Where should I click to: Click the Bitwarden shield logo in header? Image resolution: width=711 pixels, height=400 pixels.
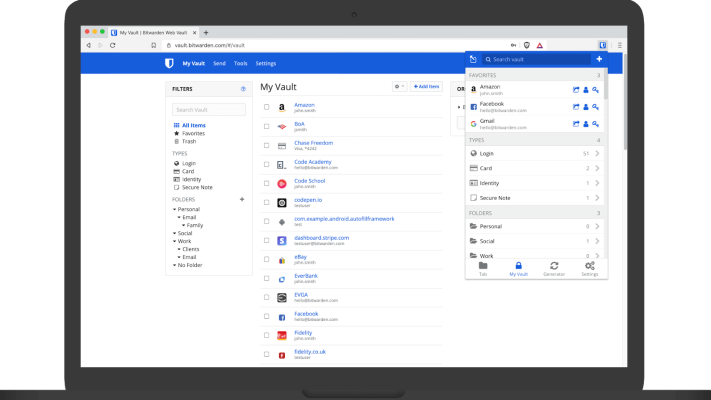pyautogui.click(x=169, y=63)
